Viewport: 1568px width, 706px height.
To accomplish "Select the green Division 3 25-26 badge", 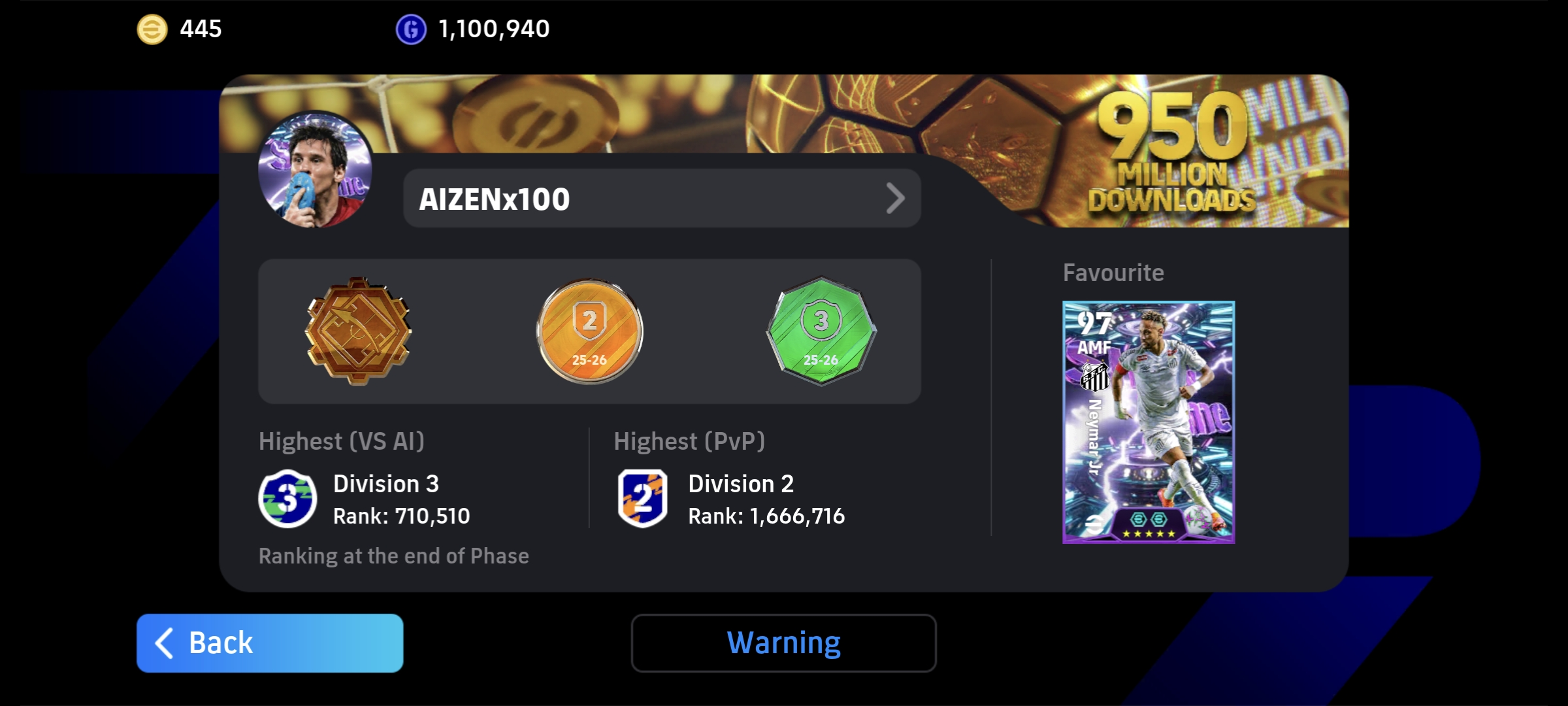I will (821, 331).
